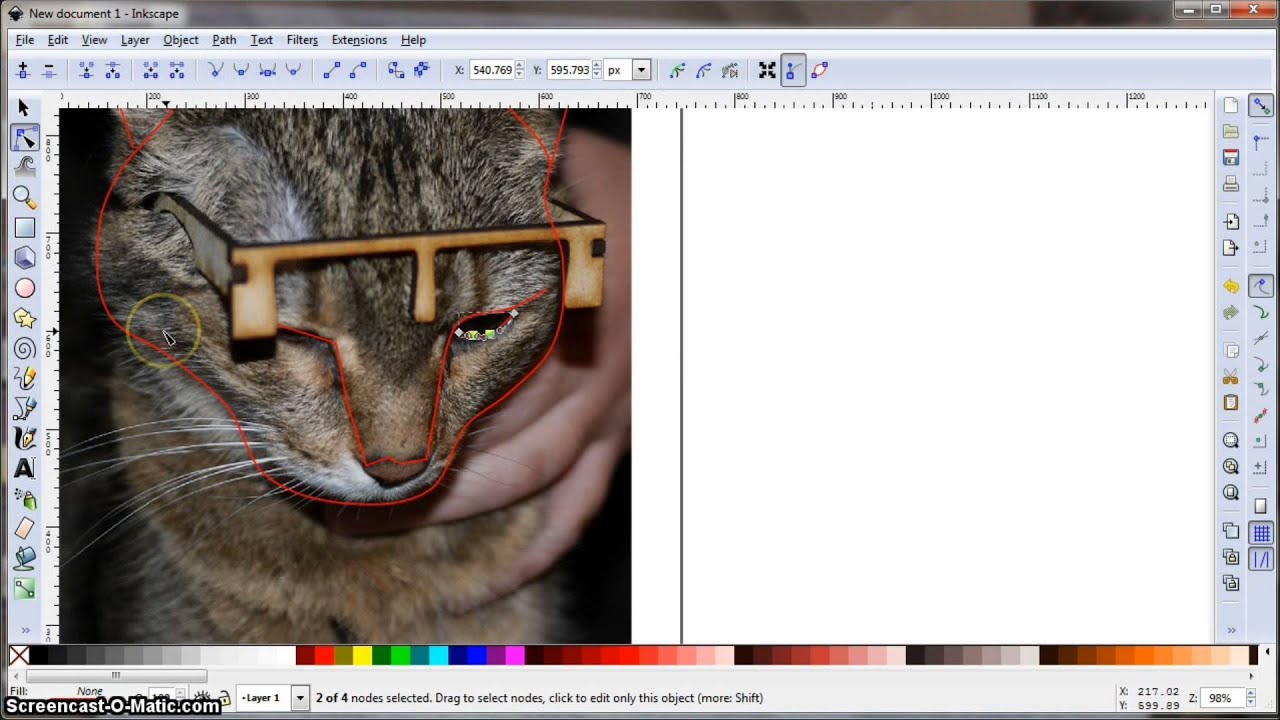Screen dimensions: 1280x720
Task: Open the Path menu
Action: coord(224,40)
